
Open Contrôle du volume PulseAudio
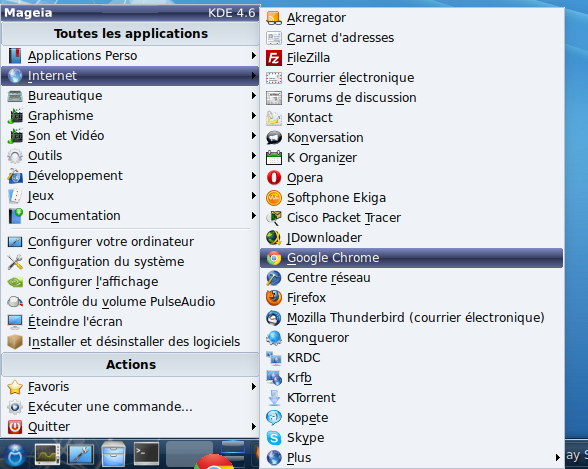(x=130, y=302)
